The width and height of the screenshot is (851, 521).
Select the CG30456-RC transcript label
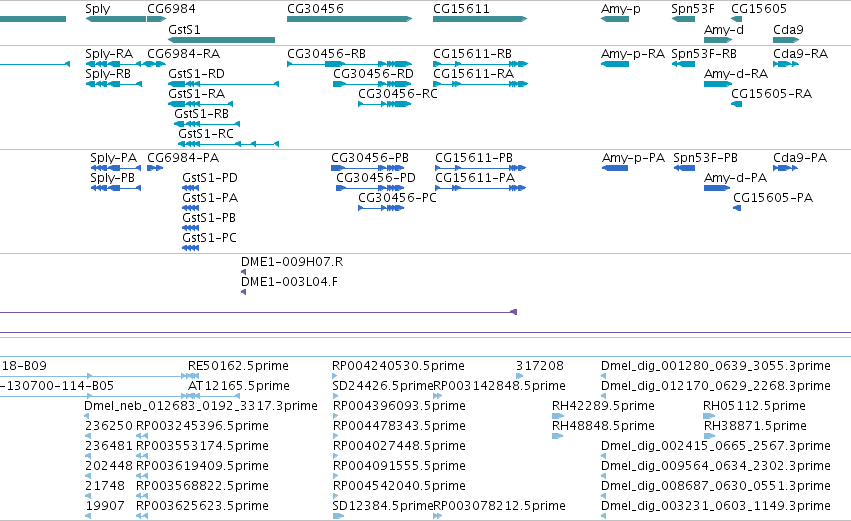(398, 94)
